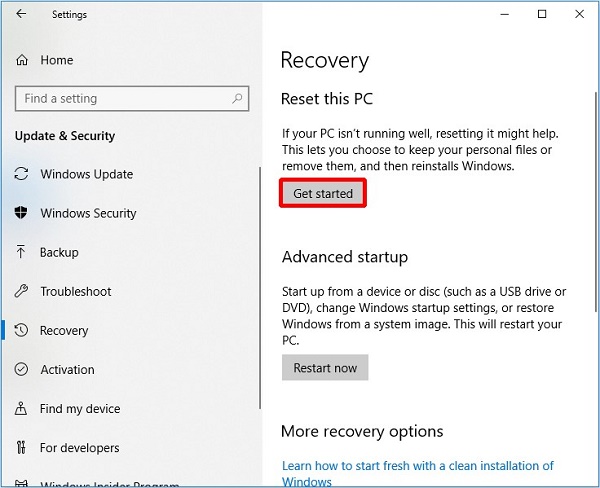600x488 pixels.
Task: Click the sidebar vertical scrollbar
Action: tap(260, 280)
